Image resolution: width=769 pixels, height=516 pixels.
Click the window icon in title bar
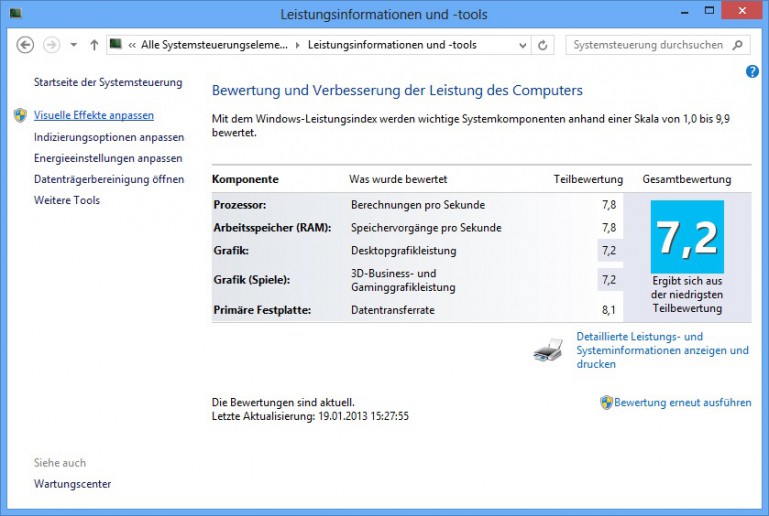point(16,13)
